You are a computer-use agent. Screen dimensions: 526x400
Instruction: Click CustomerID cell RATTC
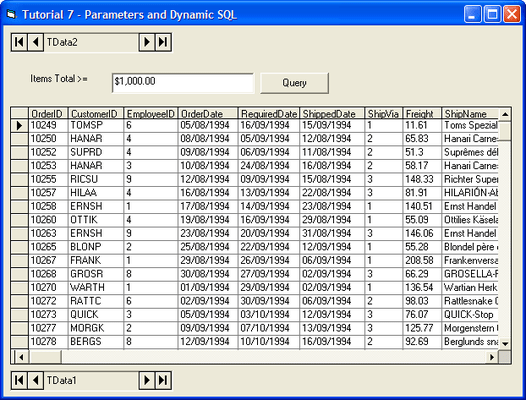pyautogui.click(x=96, y=301)
